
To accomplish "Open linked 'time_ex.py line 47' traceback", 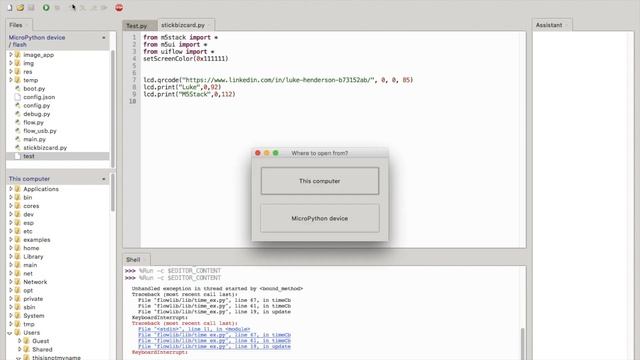I will [x=214, y=335].
